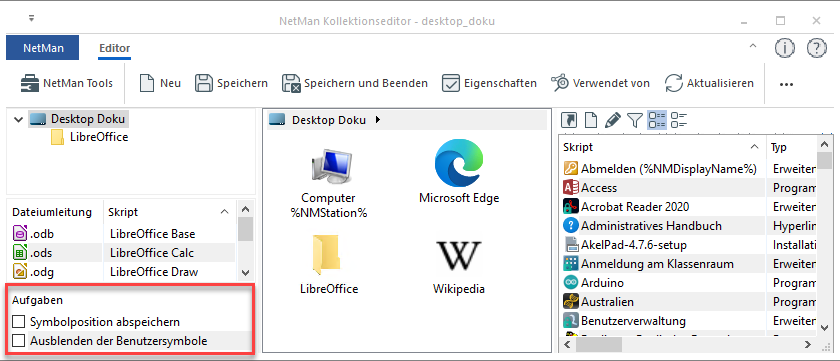Enable Ausblenden der Benutzersymbole checkbox
This screenshot has width=840, height=361.
(19, 341)
